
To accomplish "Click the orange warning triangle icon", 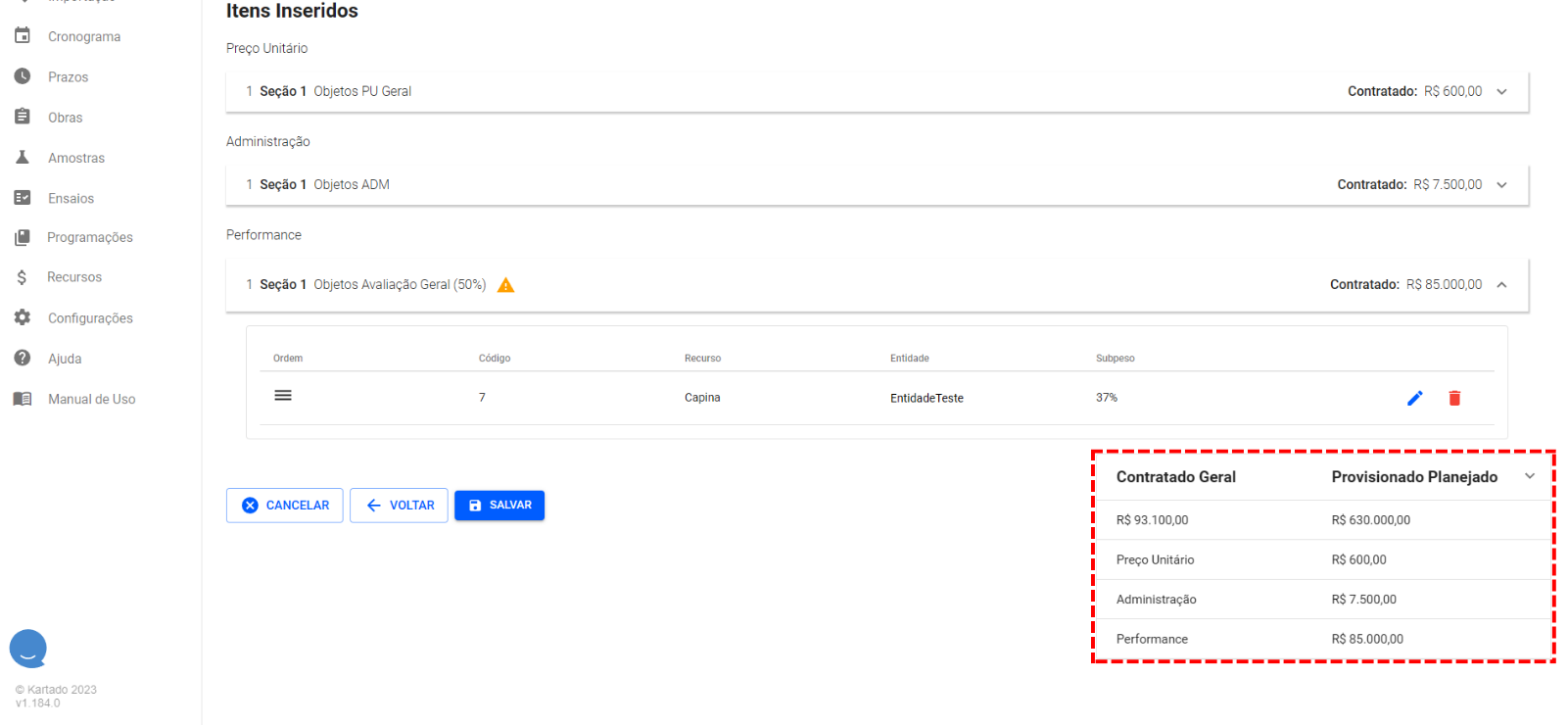I will tap(505, 285).
